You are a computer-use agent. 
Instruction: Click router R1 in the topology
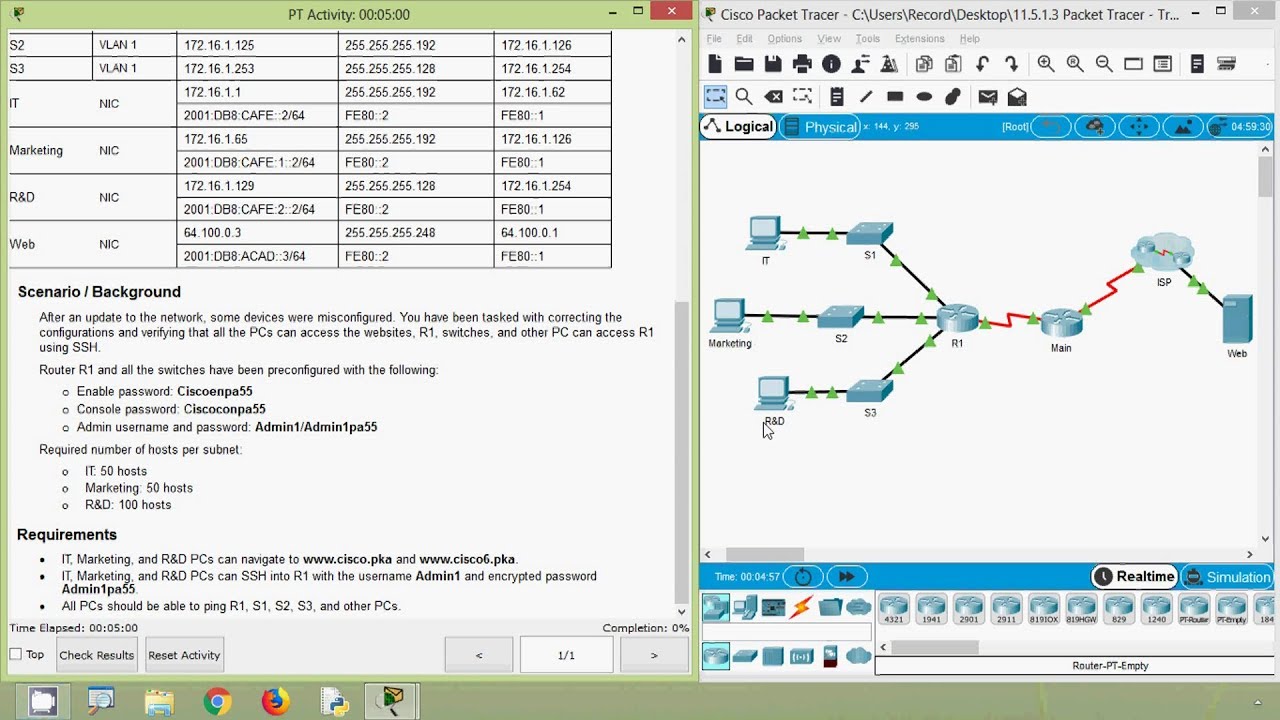[957, 319]
